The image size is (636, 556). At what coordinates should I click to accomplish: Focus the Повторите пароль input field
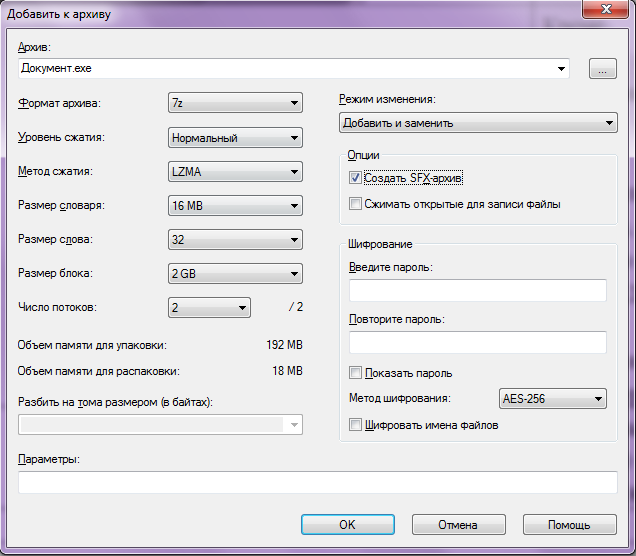(x=478, y=342)
